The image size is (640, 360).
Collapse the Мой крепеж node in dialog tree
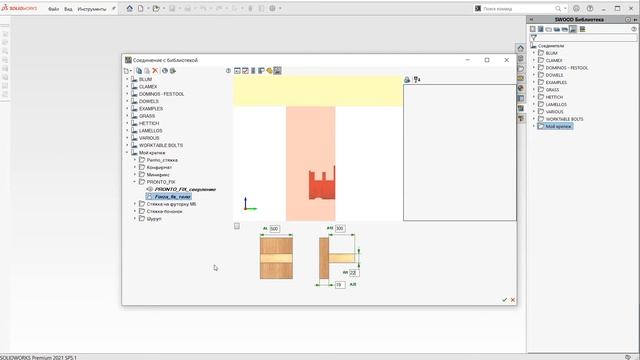click(x=127, y=153)
